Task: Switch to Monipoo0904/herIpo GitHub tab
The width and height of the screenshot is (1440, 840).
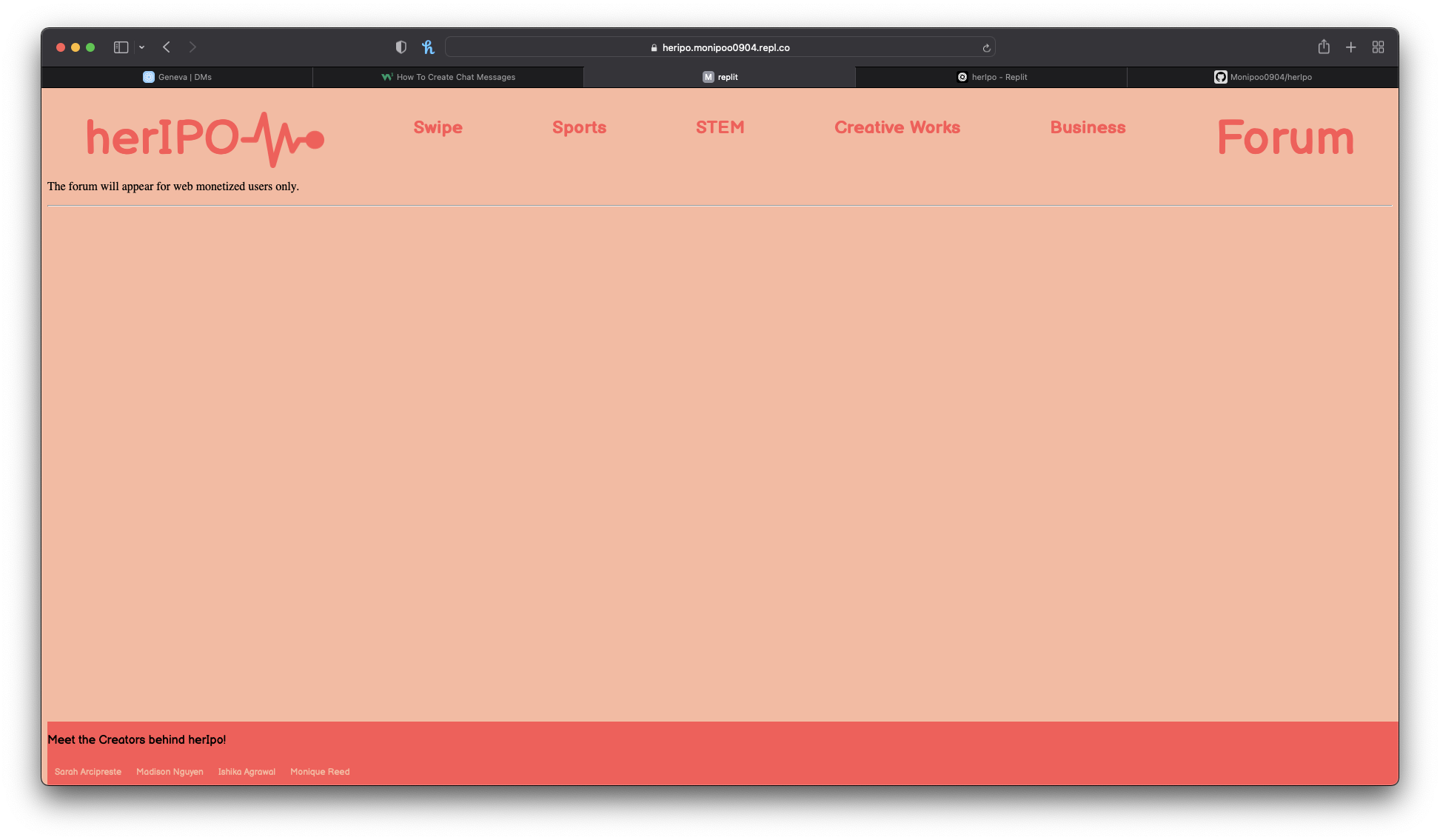Action: (1262, 77)
